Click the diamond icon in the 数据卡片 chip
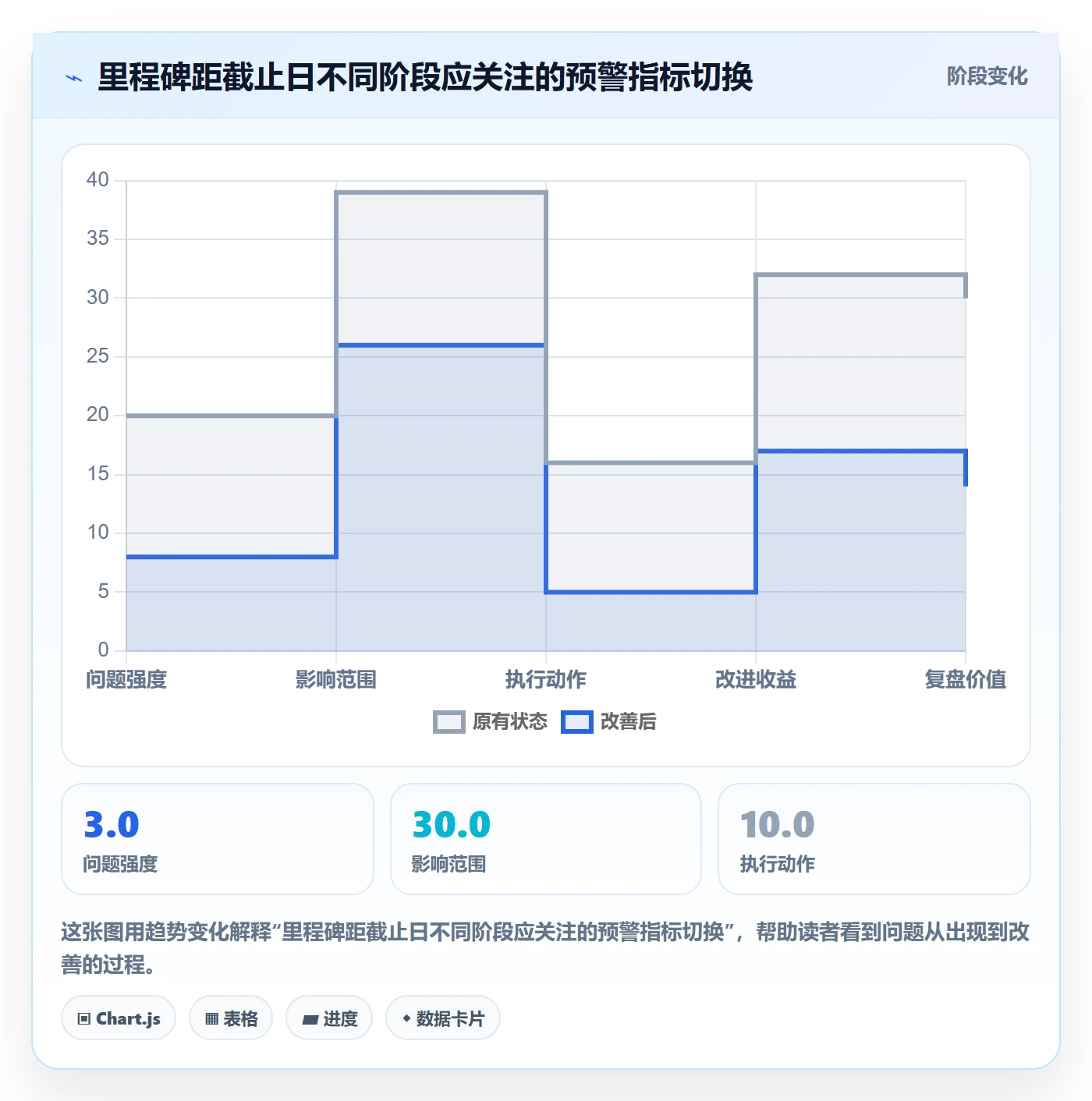The width and height of the screenshot is (1092, 1101). tap(406, 1018)
